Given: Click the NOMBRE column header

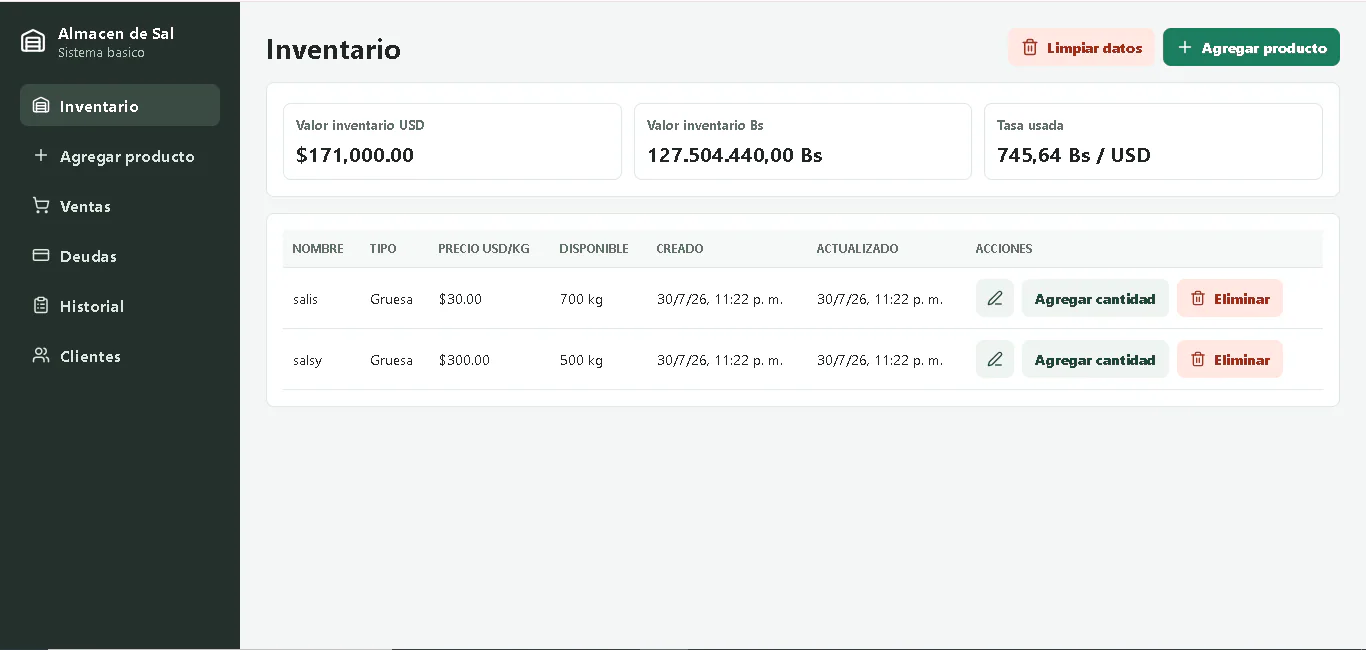Looking at the screenshot, I should tap(318, 248).
